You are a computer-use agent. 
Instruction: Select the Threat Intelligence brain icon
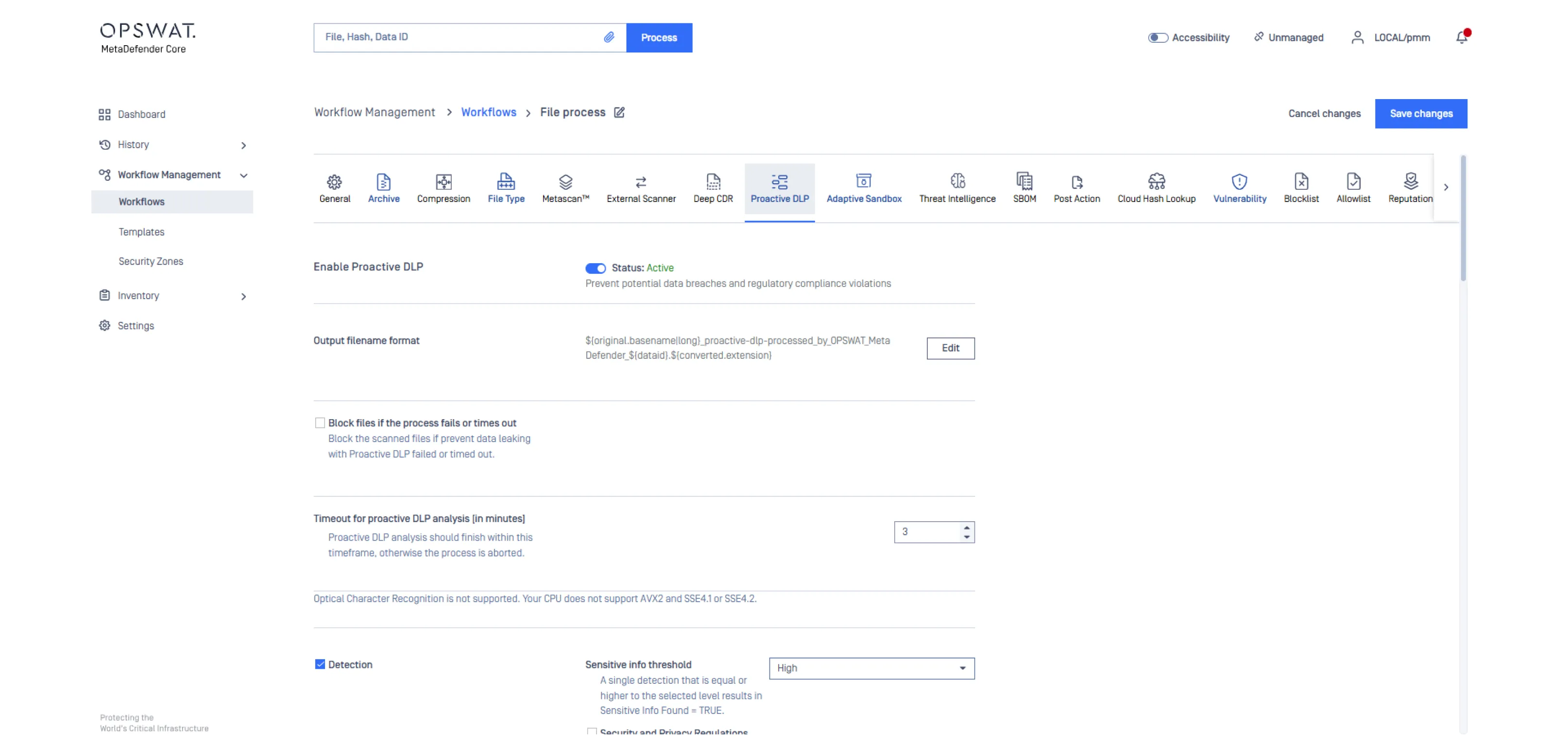(957, 181)
